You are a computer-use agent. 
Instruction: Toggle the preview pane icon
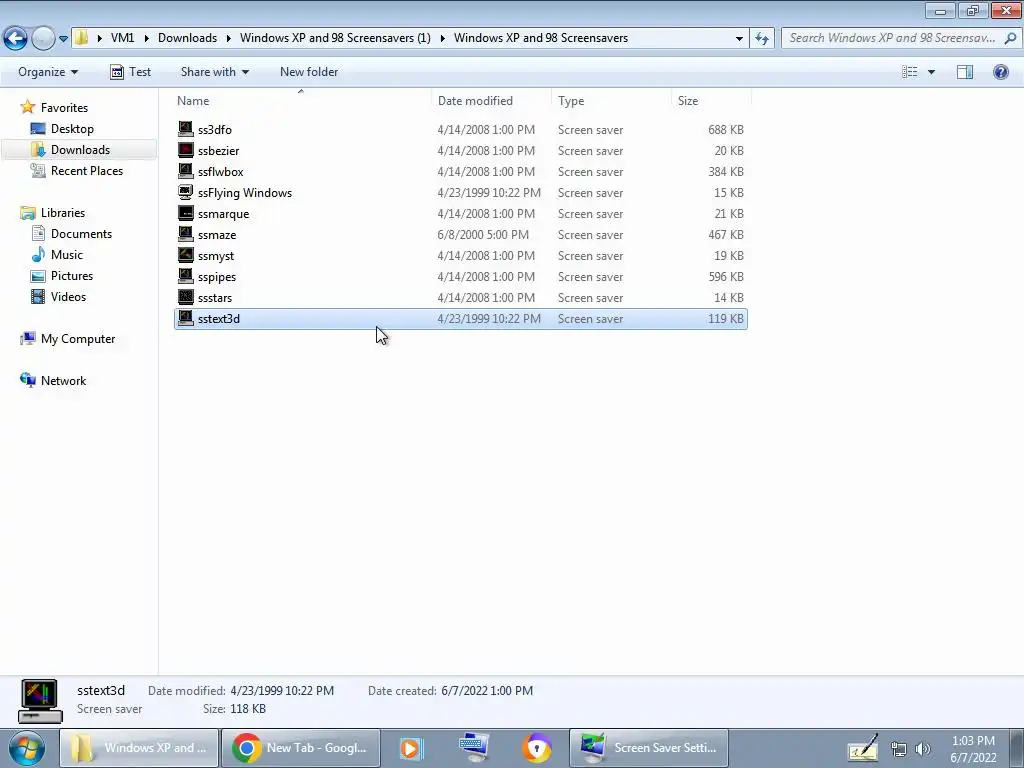point(965,72)
